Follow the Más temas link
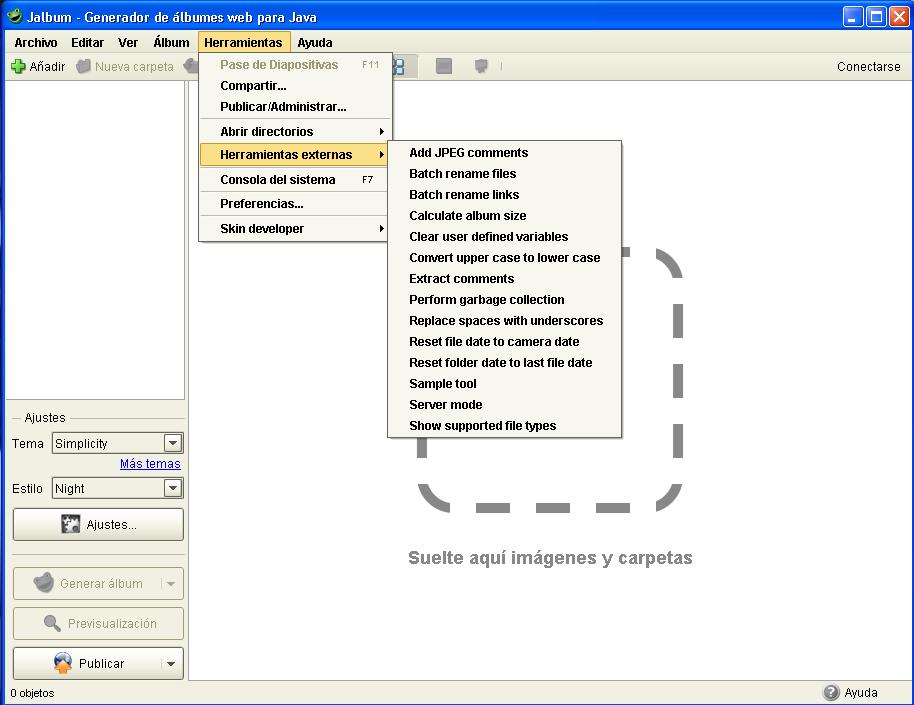 tap(150, 464)
